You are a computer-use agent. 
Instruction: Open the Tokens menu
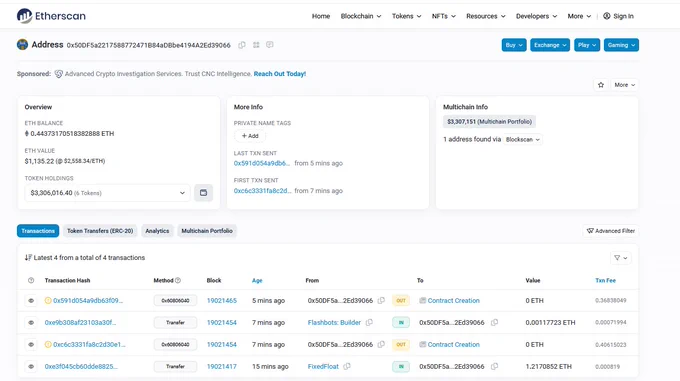tap(406, 16)
